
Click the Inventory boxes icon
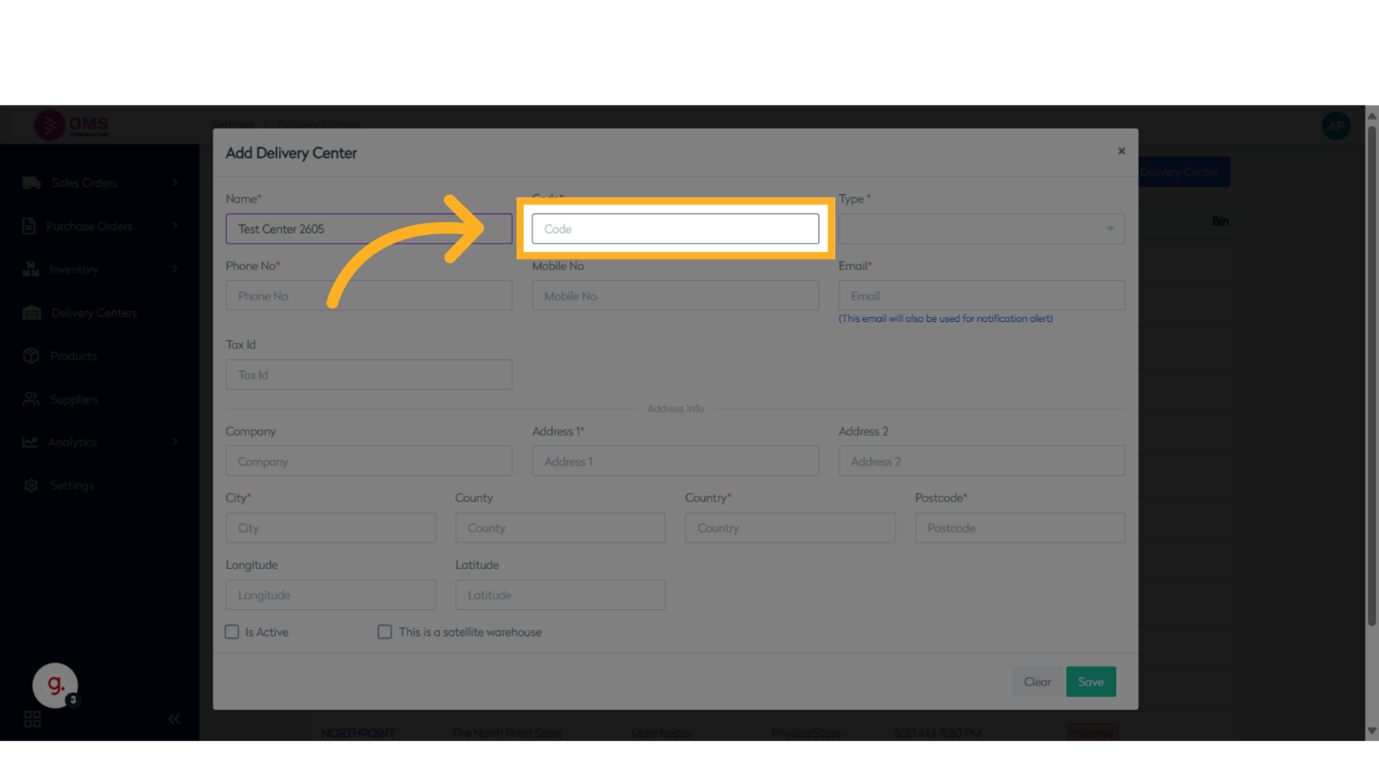pos(31,270)
